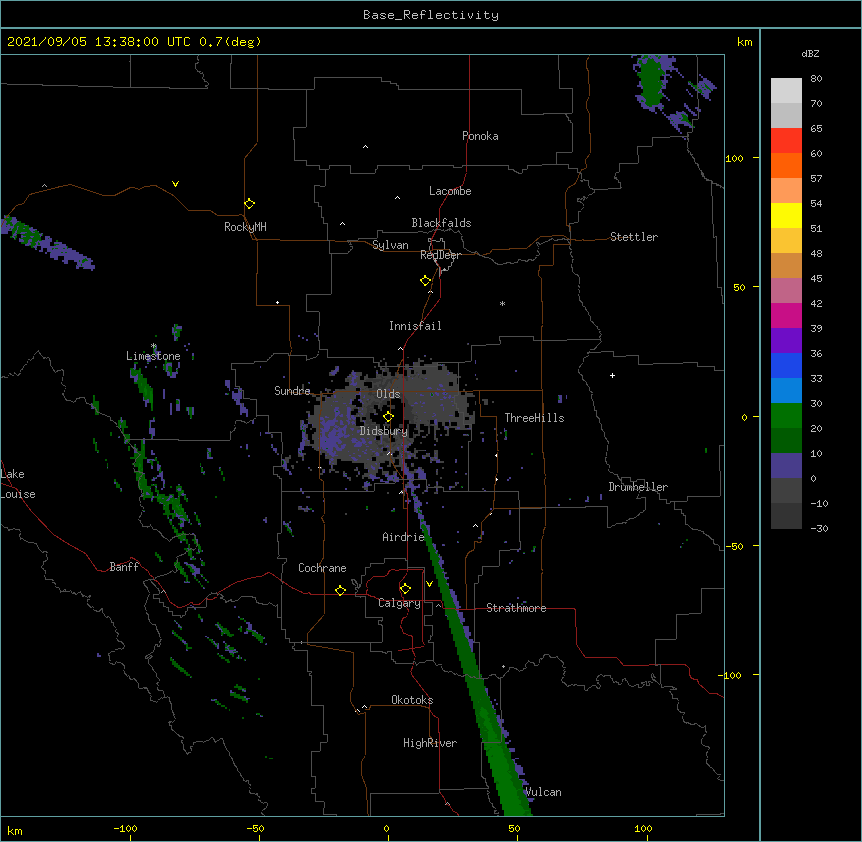Screen dimensions: 862x842
Task: Click the Lake Louise label
Action: pos(18,484)
